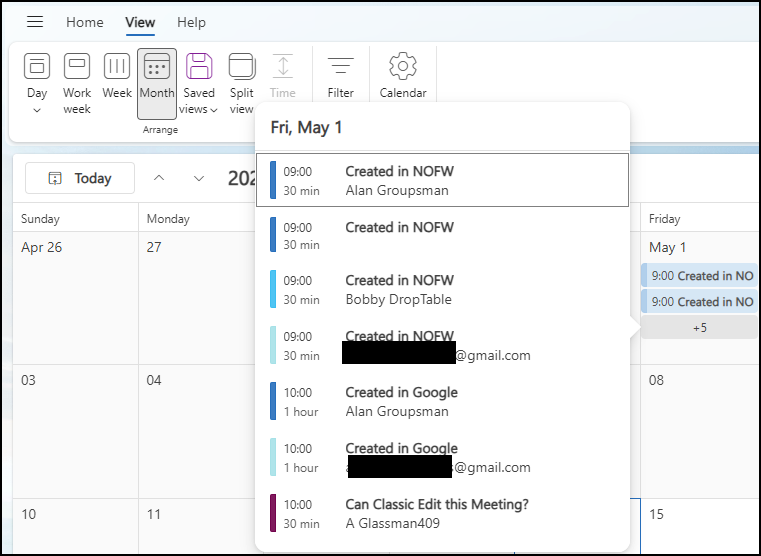Select the View ribbon tab
Image resolution: width=761 pixels, height=556 pixels.
[x=140, y=22]
